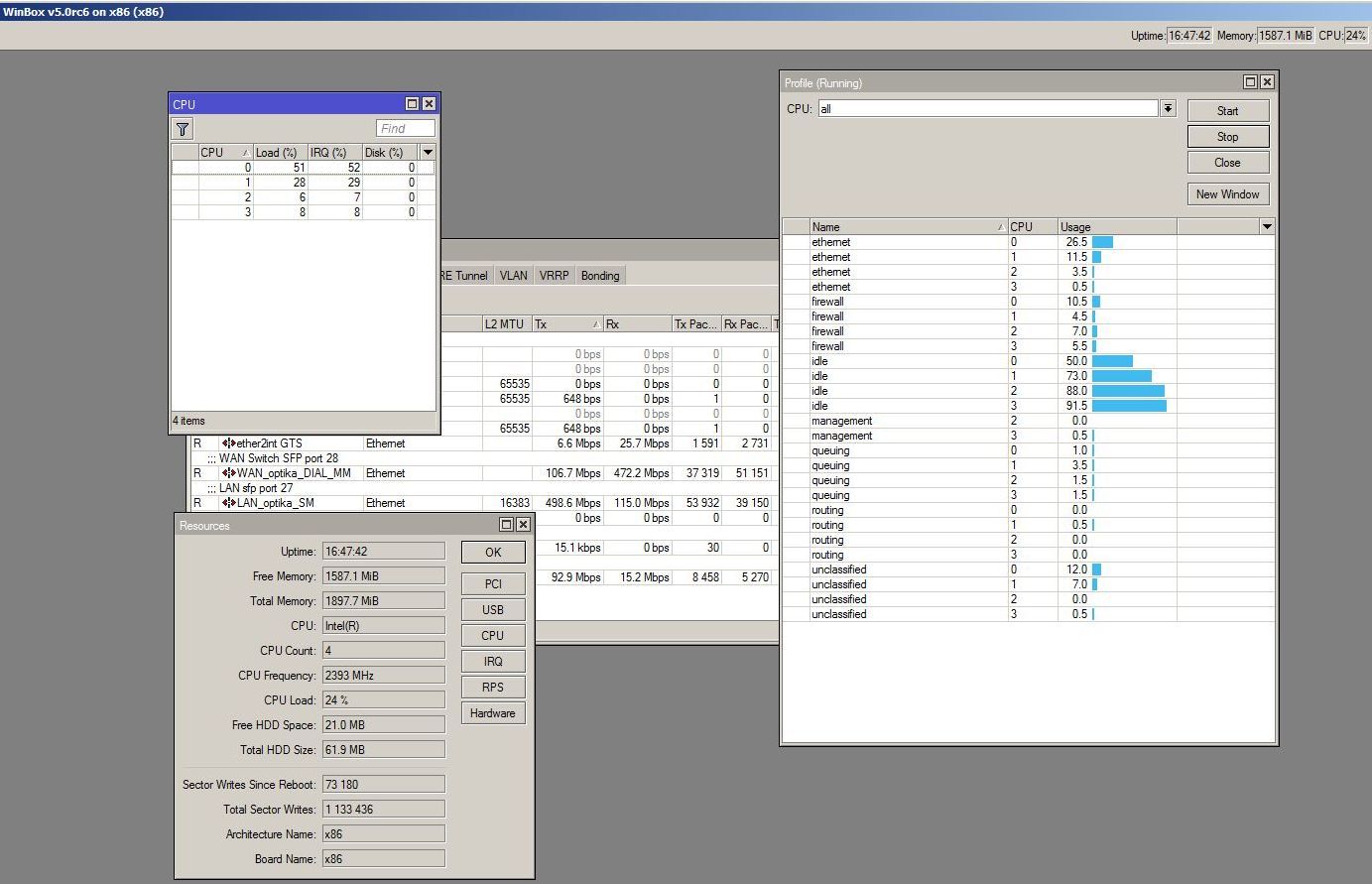The height and width of the screenshot is (884, 1372).
Task: Click the Board Name value field
Action: 384,859
